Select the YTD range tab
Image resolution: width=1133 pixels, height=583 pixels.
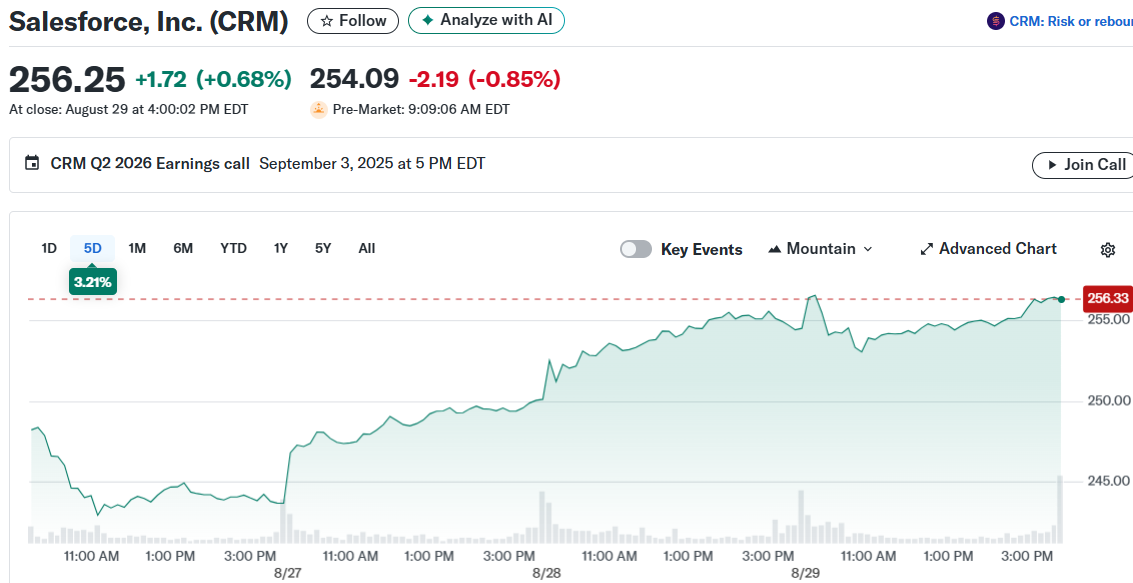pos(233,249)
